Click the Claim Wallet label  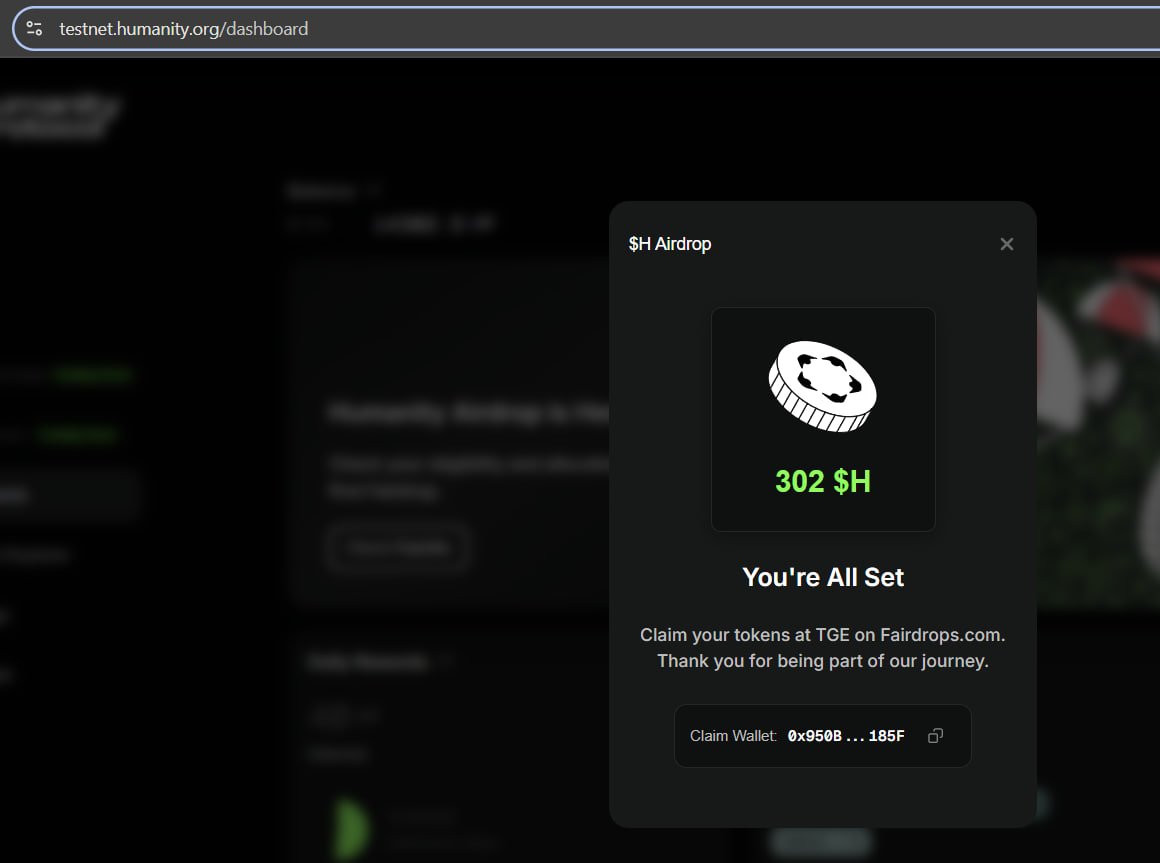(x=733, y=736)
